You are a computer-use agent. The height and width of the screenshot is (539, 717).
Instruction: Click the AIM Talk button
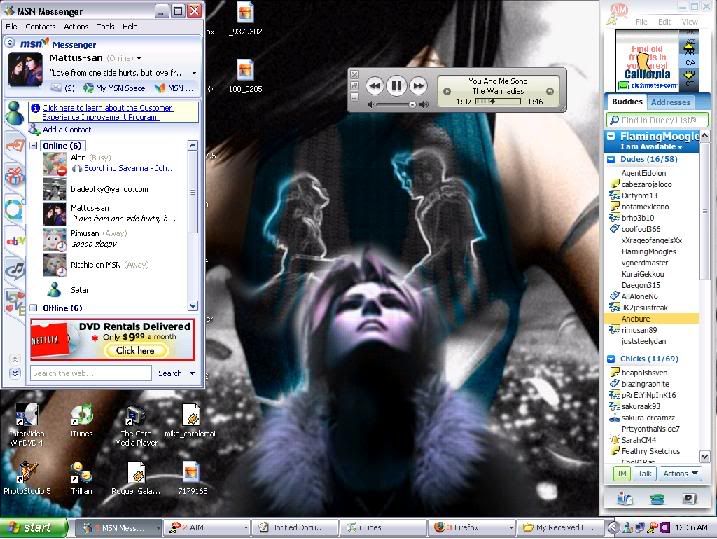pyautogui.click(x=645, y=474)
